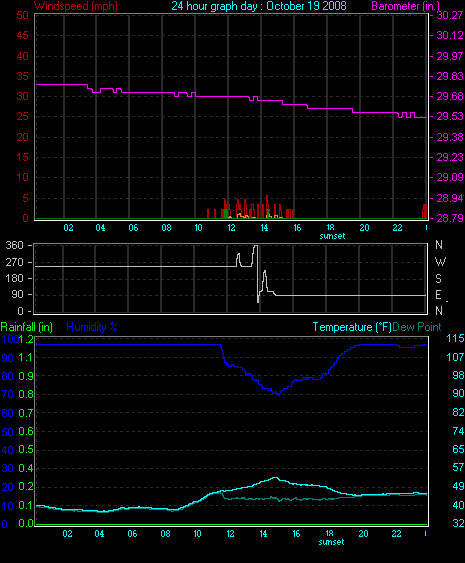This screenshot has width=465, height=563.
Task: Click the Barometer (in.) legend label
Action: (x=405, y=6)
